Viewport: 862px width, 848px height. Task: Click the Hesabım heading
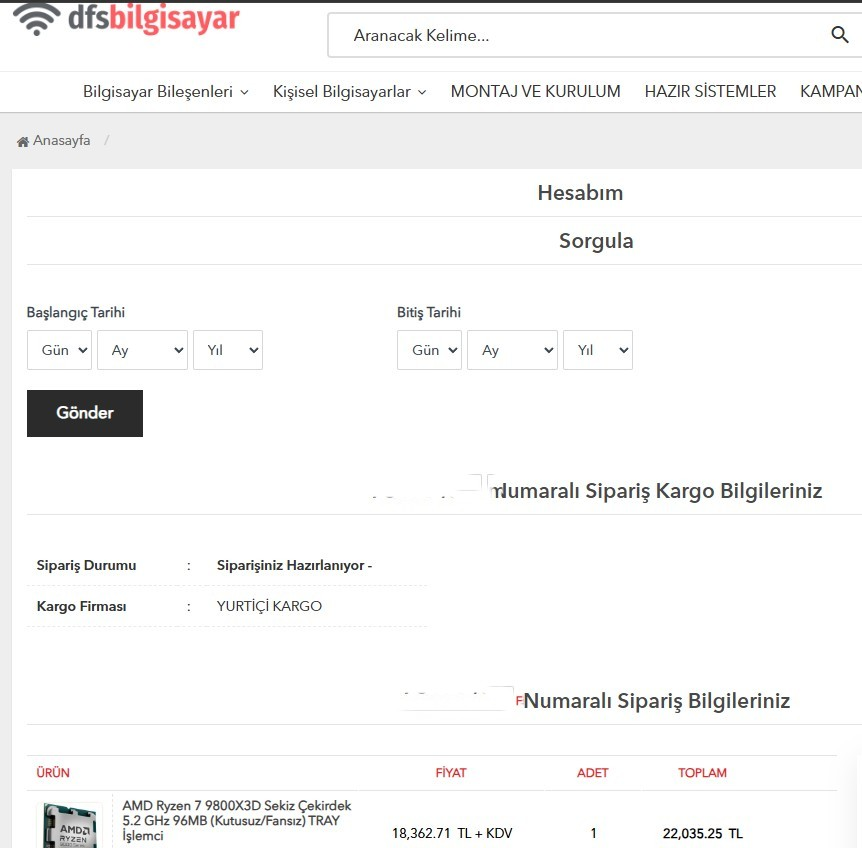click(x=580, y=193)
